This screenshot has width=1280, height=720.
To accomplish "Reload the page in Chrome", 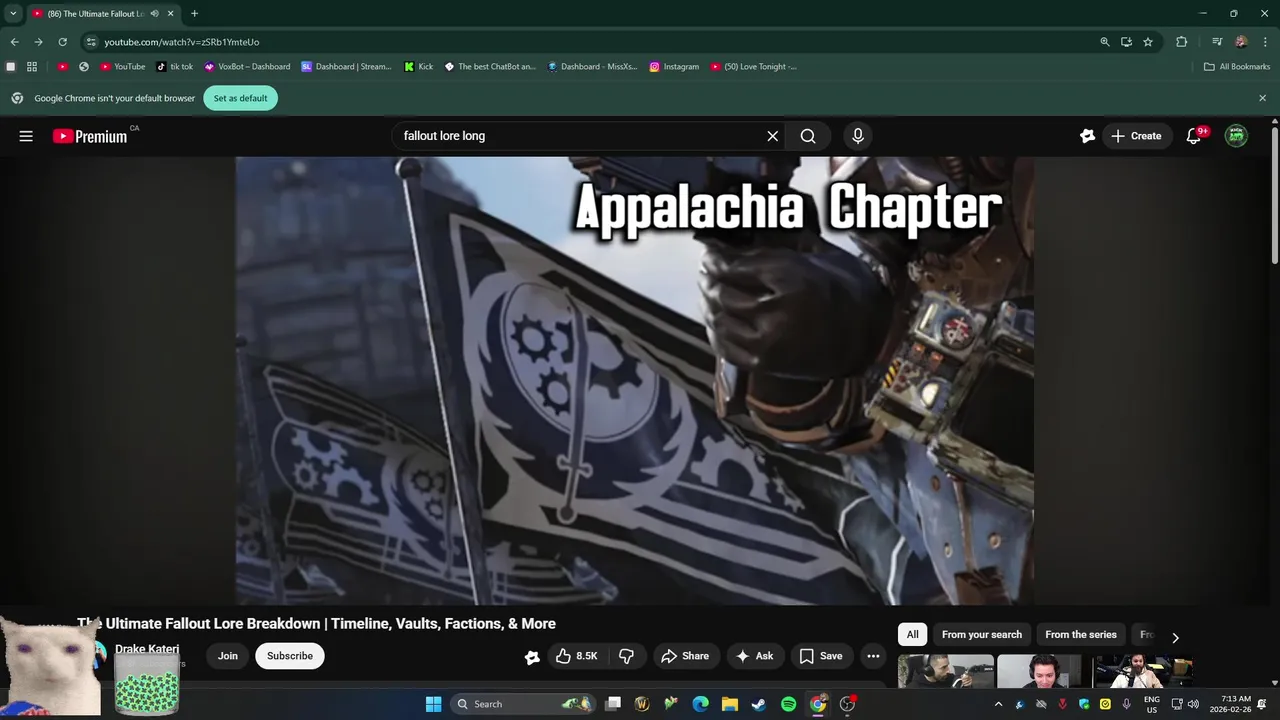I will point(62,42).
